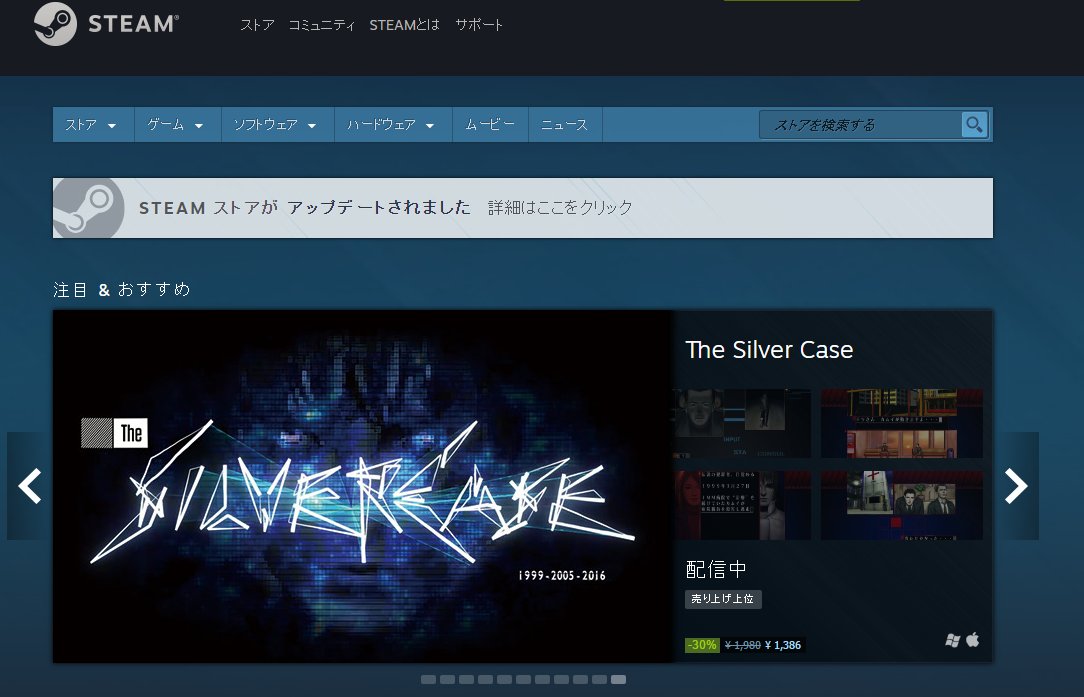The width and height of the screenshot is (1084, 697).
Task: Click 詳細はここをクリック link in banner
Action: click(560, 207)
